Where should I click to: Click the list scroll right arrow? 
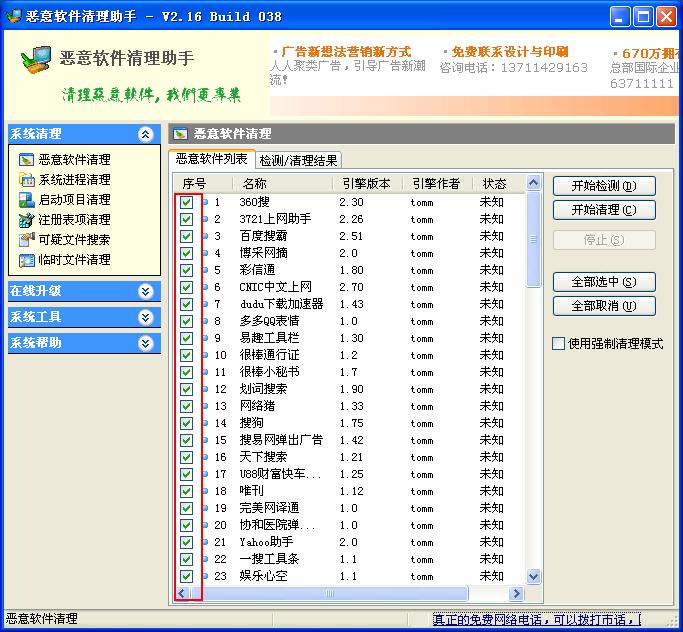click(517, 593)
